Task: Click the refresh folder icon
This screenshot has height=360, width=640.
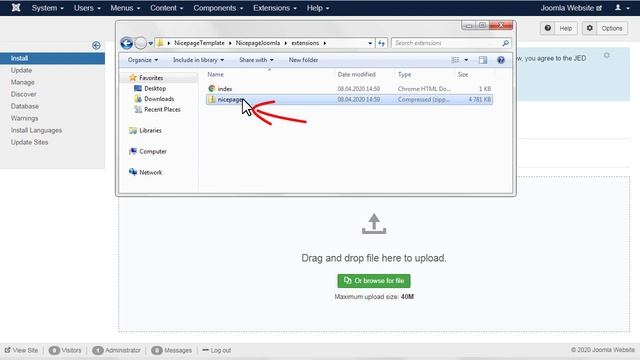Action: tap(381, 43)
